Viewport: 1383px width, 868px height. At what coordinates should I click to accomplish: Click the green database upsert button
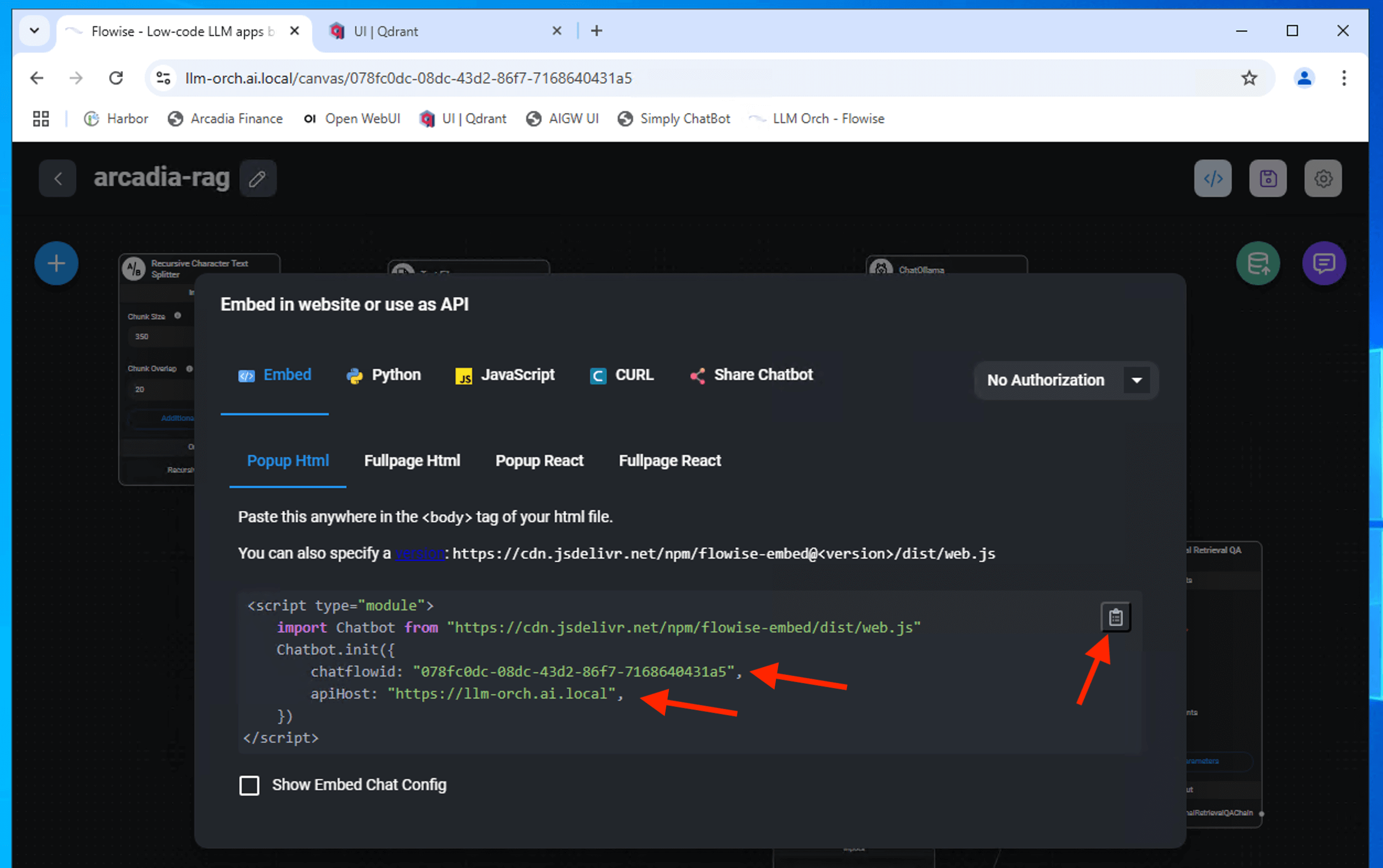tap(1257, 264)
